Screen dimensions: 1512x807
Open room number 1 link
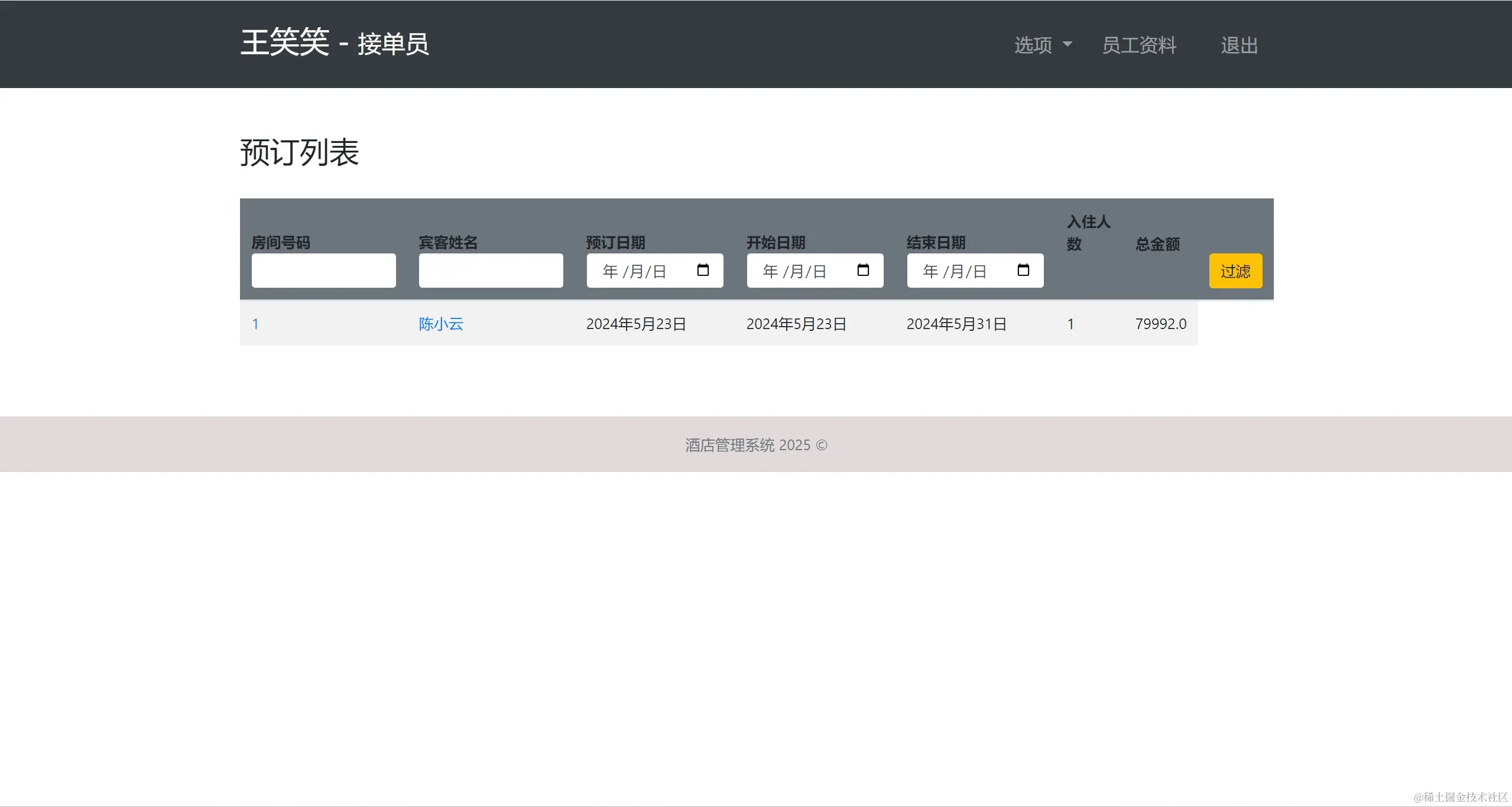(255, 324)
